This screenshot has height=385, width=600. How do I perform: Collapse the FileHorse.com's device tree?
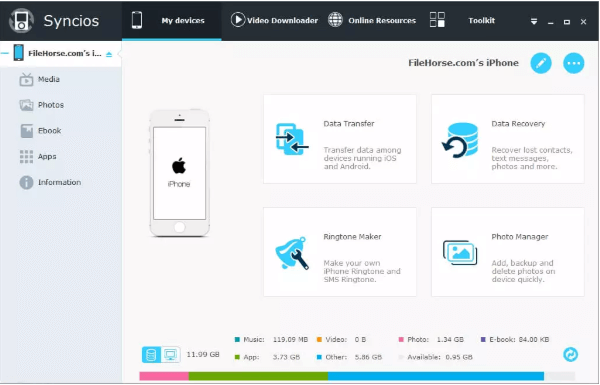[x=5, y=53]
